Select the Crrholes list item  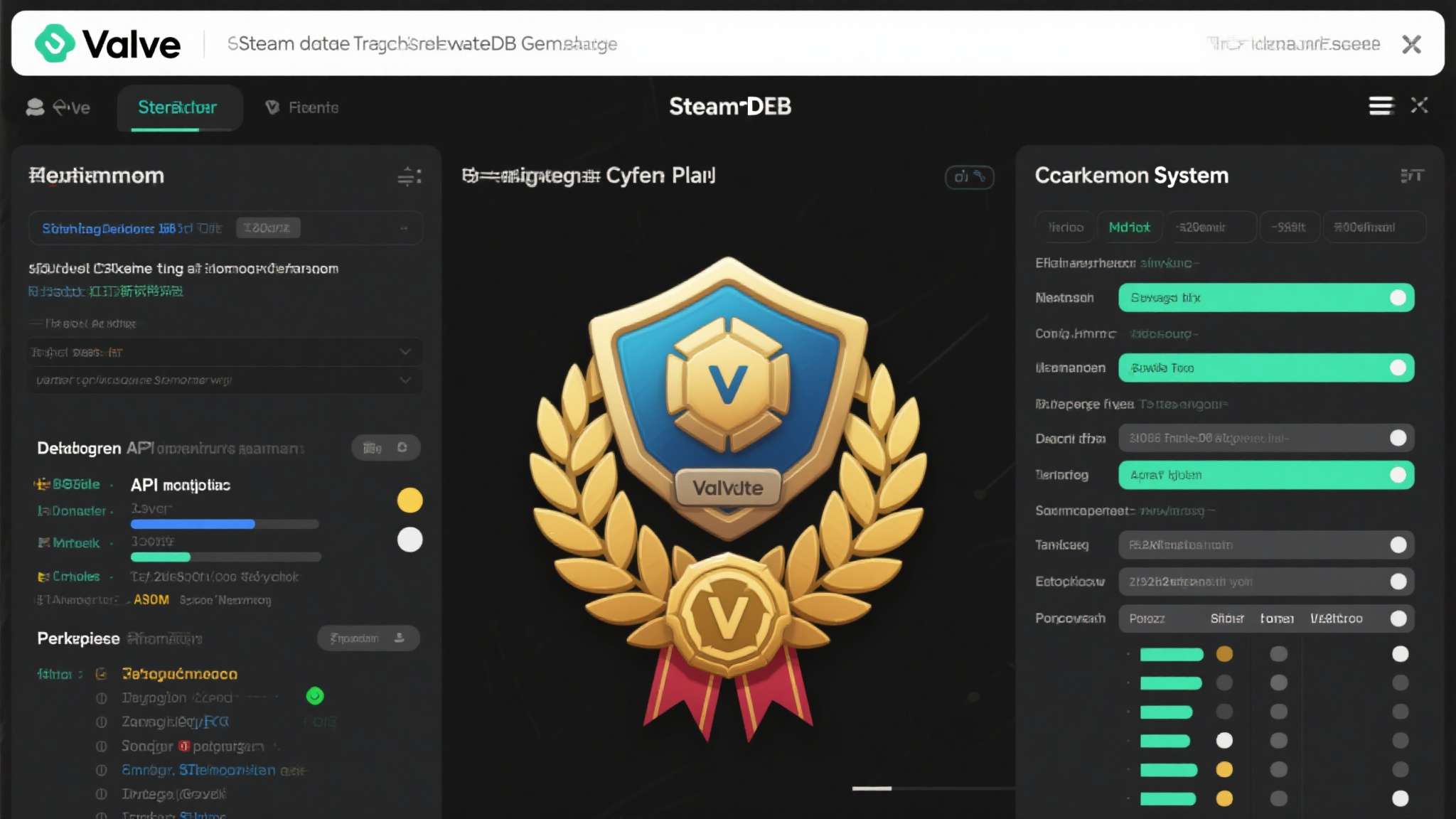[69, 577]
